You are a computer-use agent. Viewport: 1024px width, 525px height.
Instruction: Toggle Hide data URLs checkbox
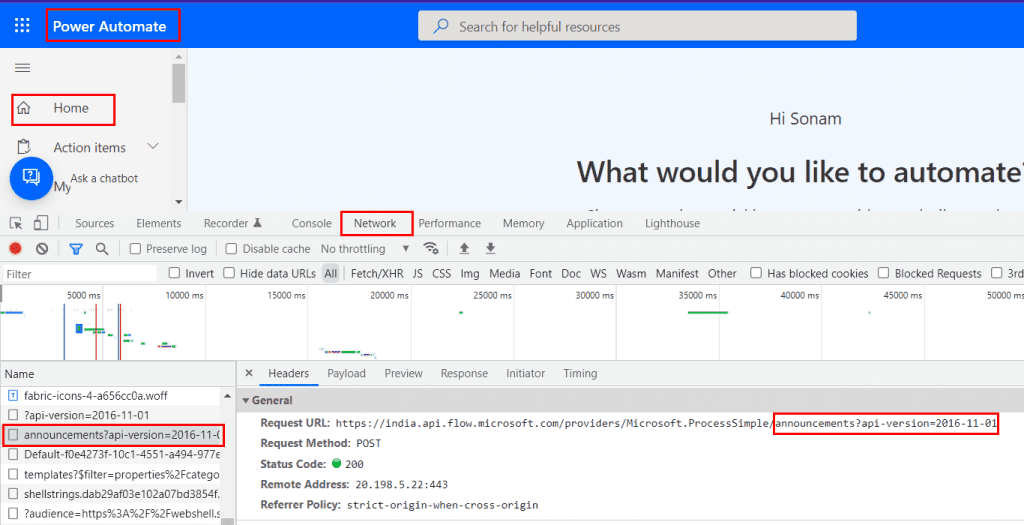229,273
